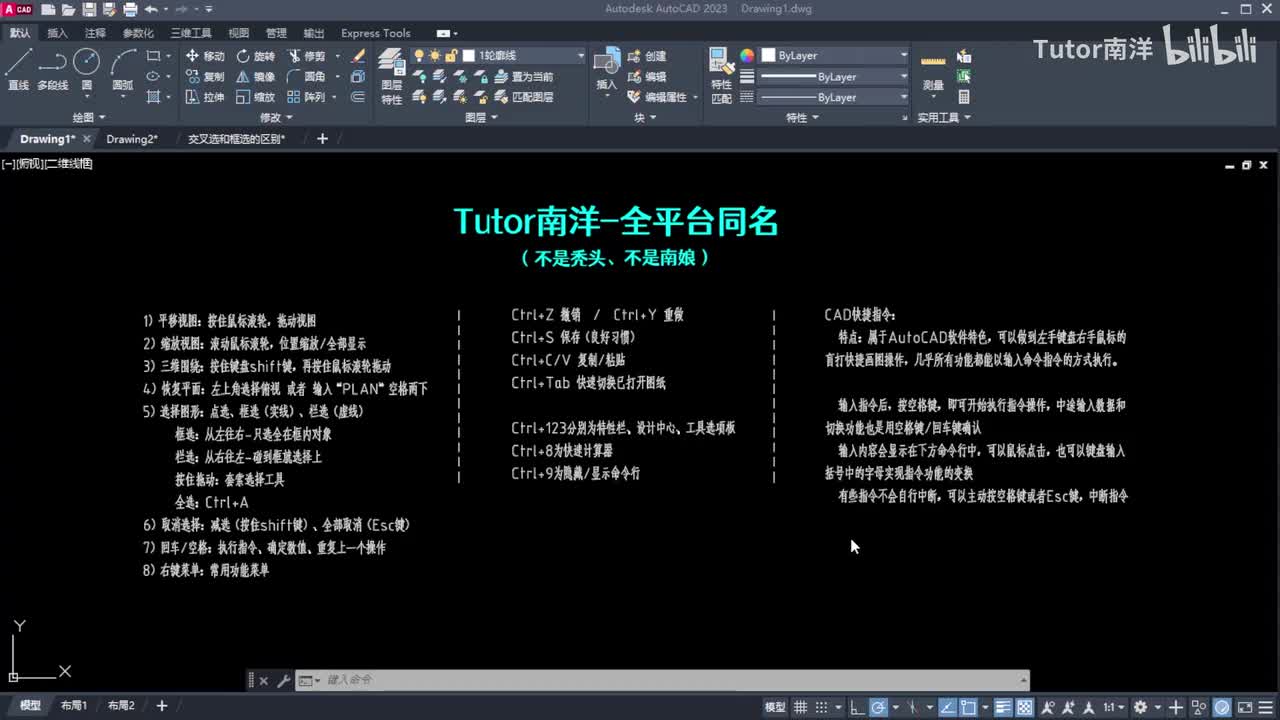Toggle the grid display in status bar

pyautogui.click(x=800, y=707)
